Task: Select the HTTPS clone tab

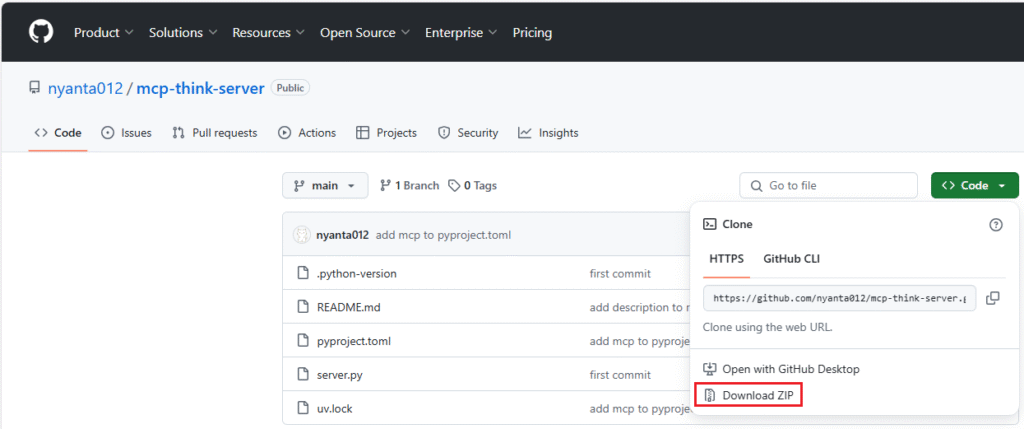Action: (726, 259)
